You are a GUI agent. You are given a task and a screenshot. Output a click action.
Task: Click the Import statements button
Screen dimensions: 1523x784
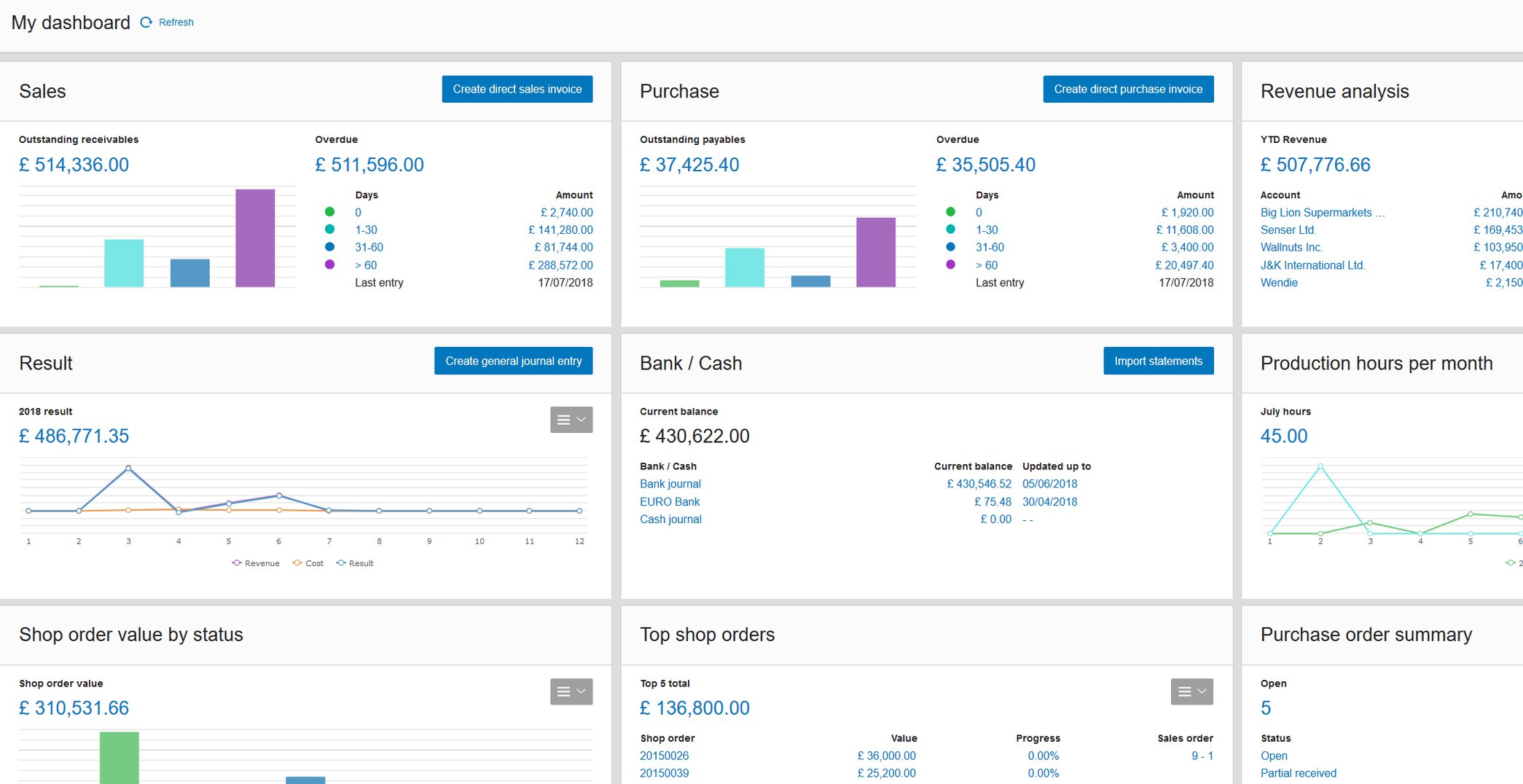(1158, 361)
